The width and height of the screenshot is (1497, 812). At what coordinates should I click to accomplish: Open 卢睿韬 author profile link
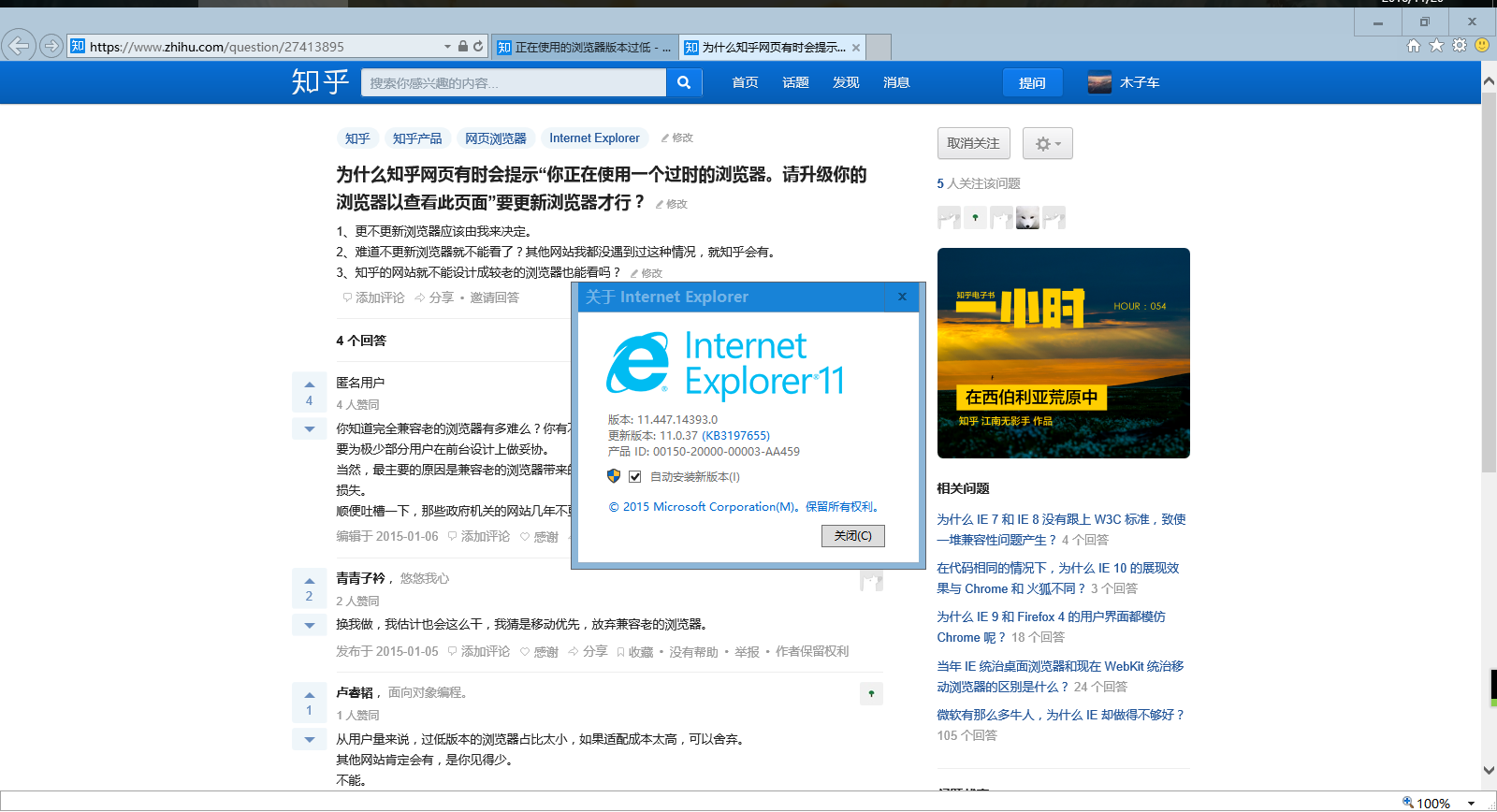click(x=355, y=692)
